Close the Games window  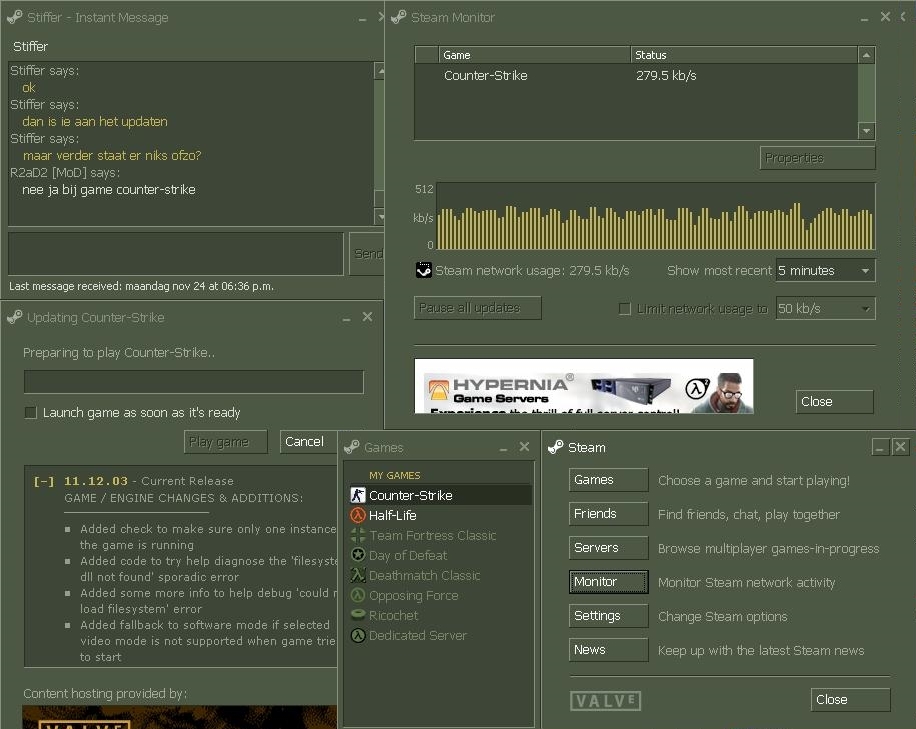coord(524,447)
